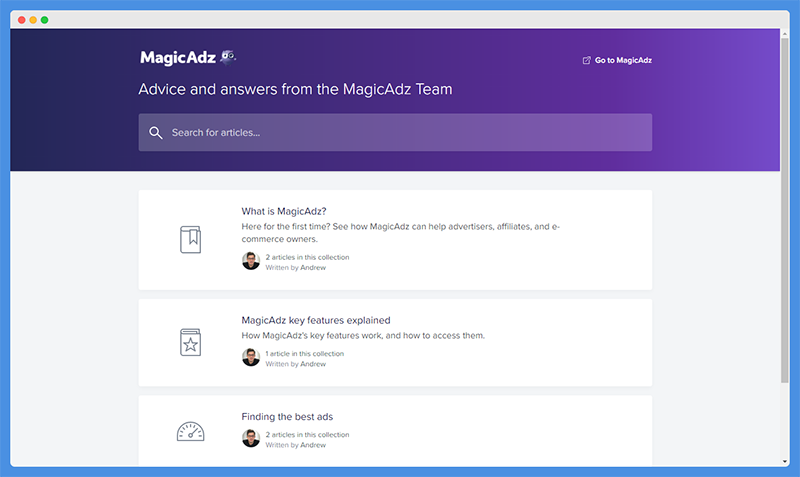Viewport: 800px width, 477px height.
Task: Click the MagicAdz owl mascot icon
Action: [228, 58]
